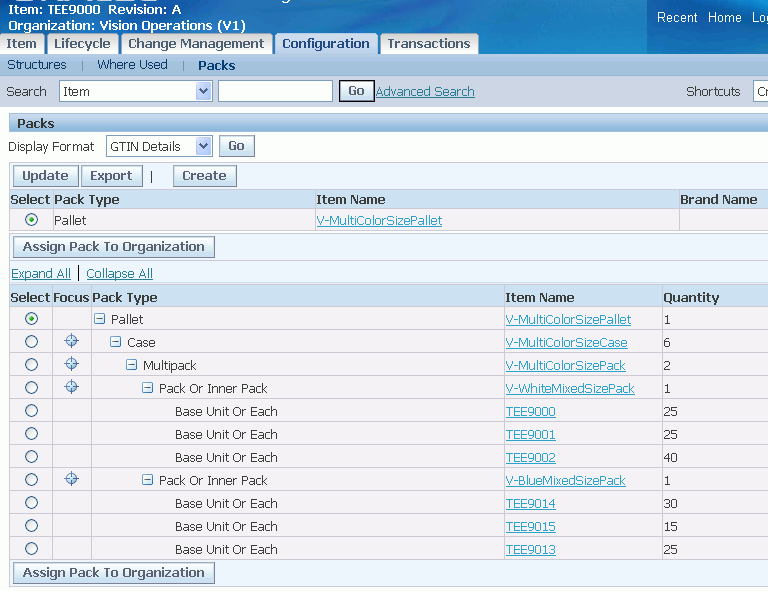Viewport: 768px width, 591px height.
Task: Open V-MultiColorSizePallet link in top table
Action: click(x=379, y=220)
